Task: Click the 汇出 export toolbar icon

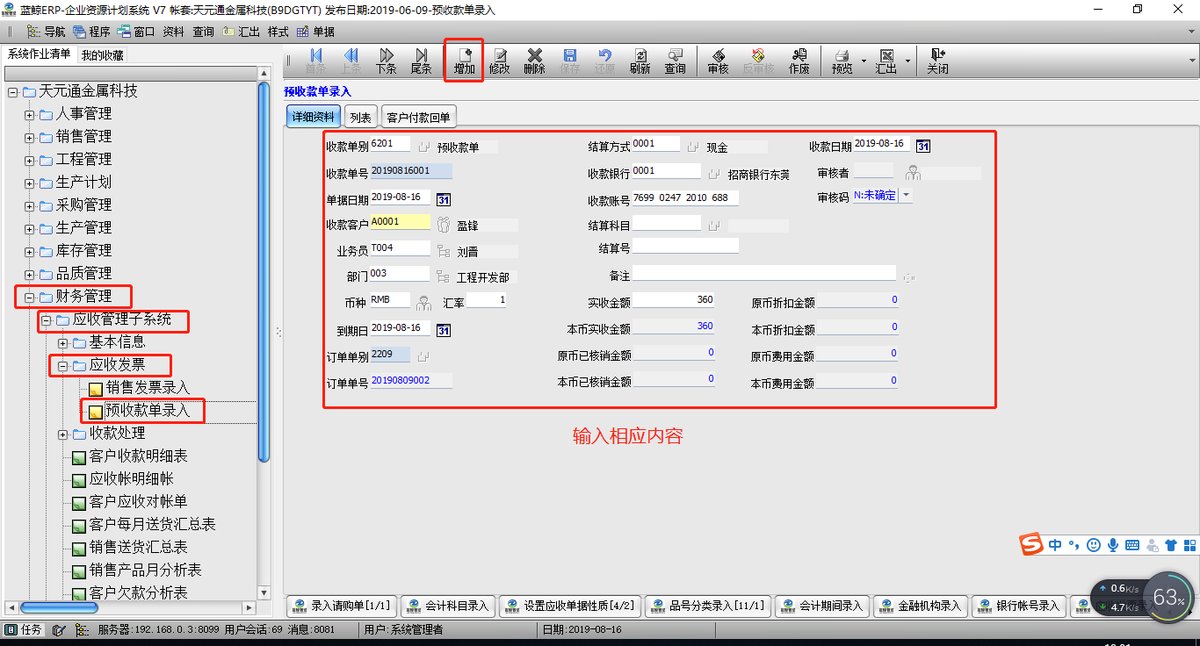Action: [x=886, y=61]
